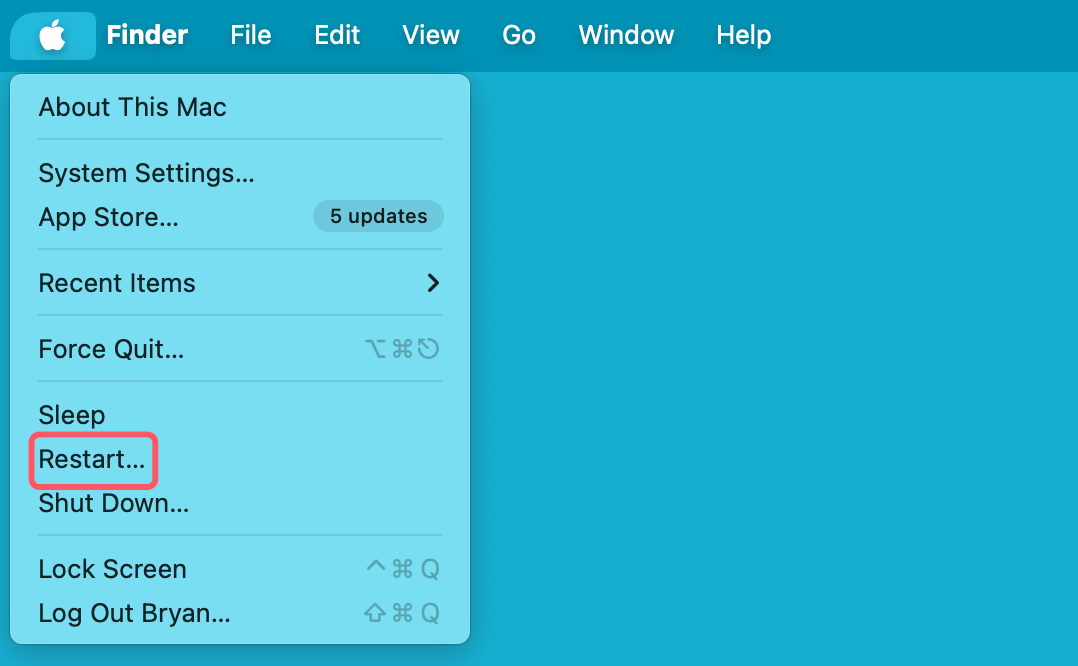Image resolution: width=1078 pixels, height=666 pixels.
Task: Open the Finder menu
Action: coord(147,35)
